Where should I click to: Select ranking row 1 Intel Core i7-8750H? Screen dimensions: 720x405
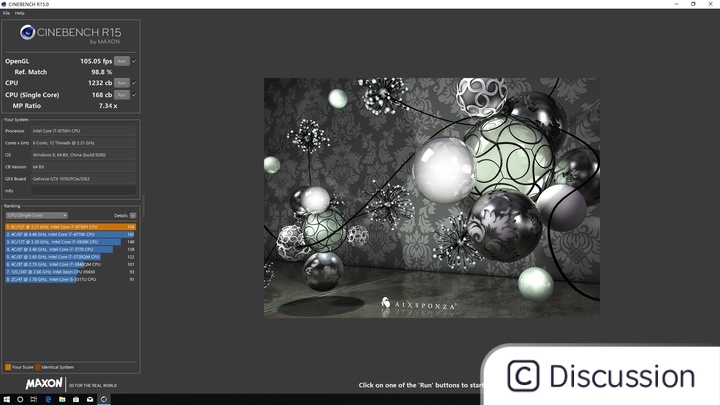tap(70, 227)
